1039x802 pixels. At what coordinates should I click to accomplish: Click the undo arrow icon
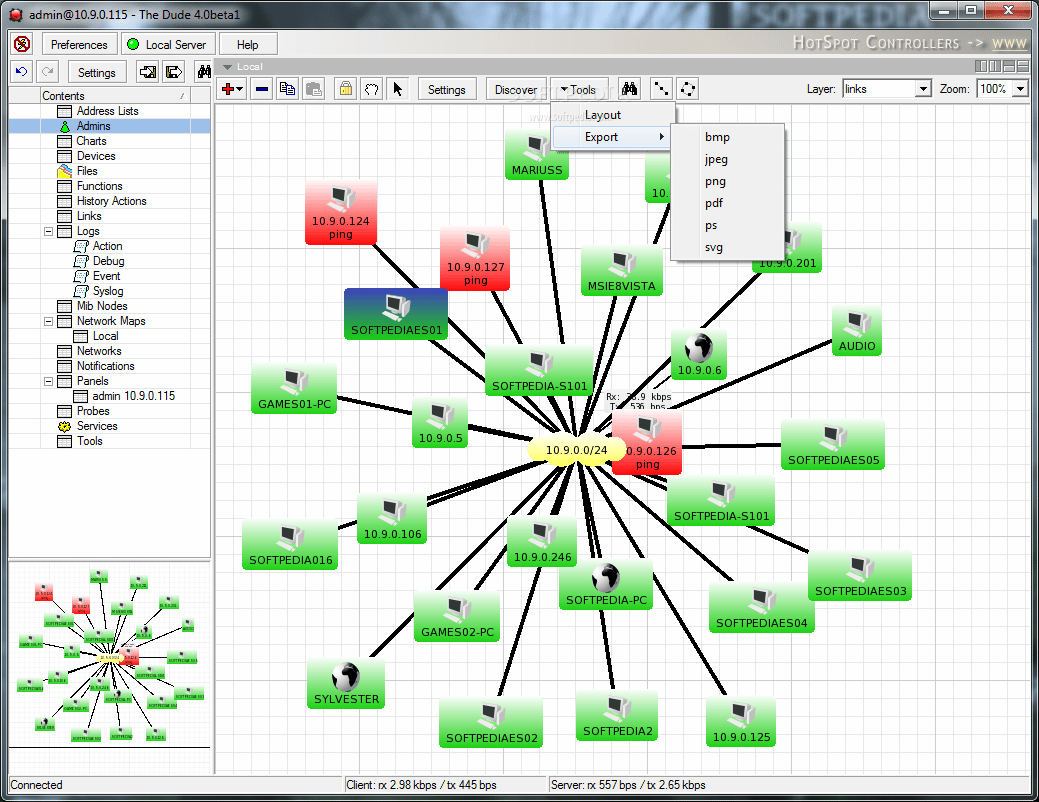tap(22, 71)
